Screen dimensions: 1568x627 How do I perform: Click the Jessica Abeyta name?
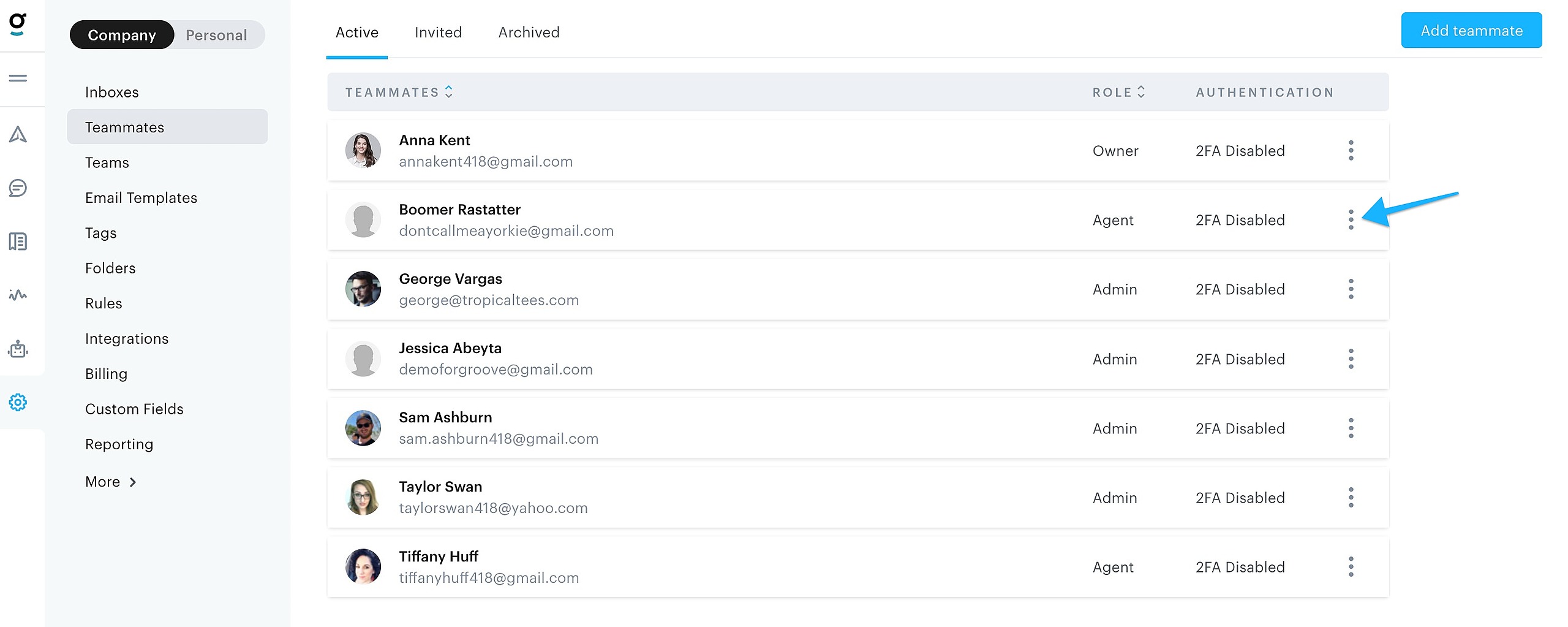click(x=450, y=348)
